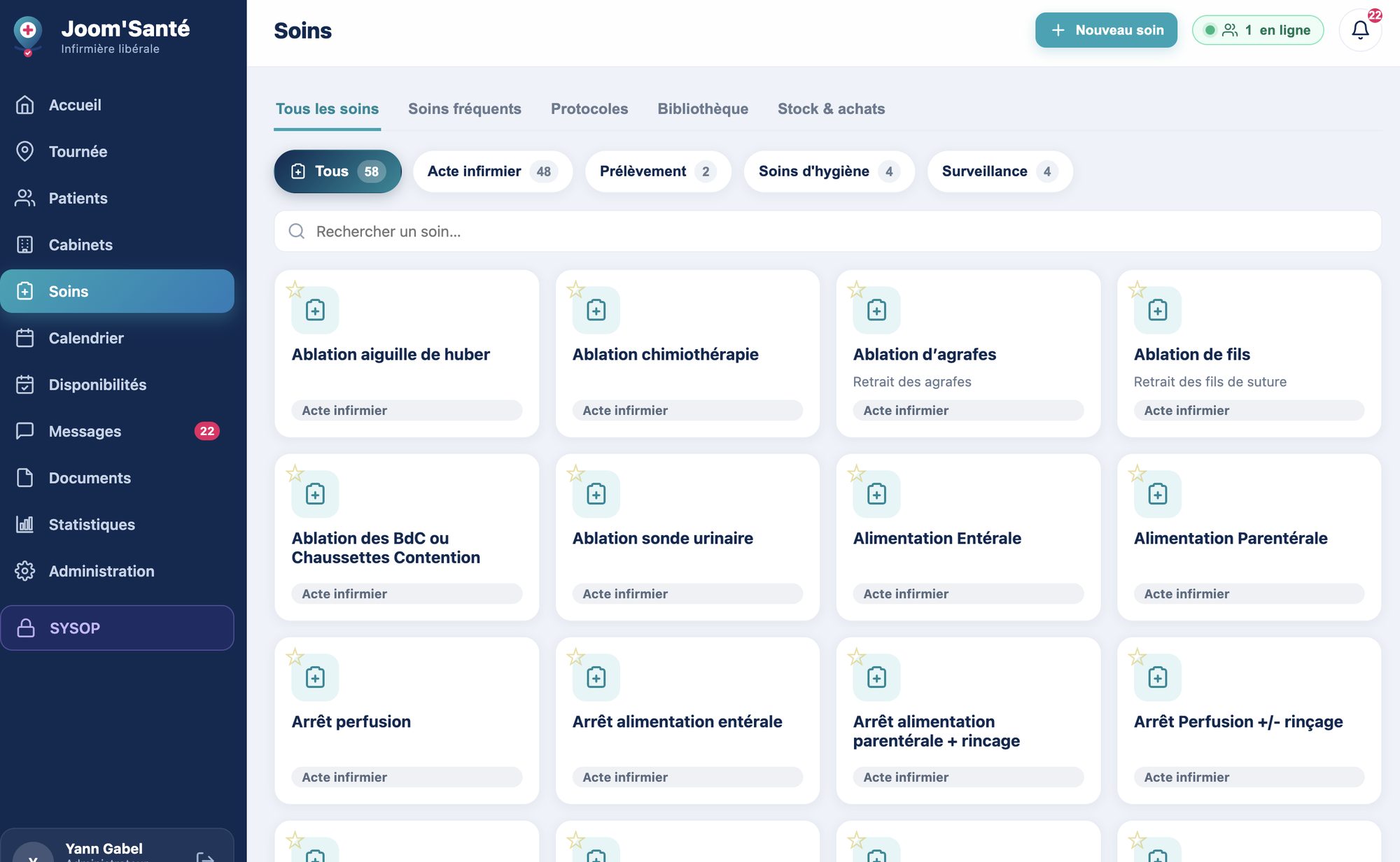Screen dimensions: 1400x862
Task: Click the clipboard icon on Arrêt alimentation entérale
Action: click(596, 677)
